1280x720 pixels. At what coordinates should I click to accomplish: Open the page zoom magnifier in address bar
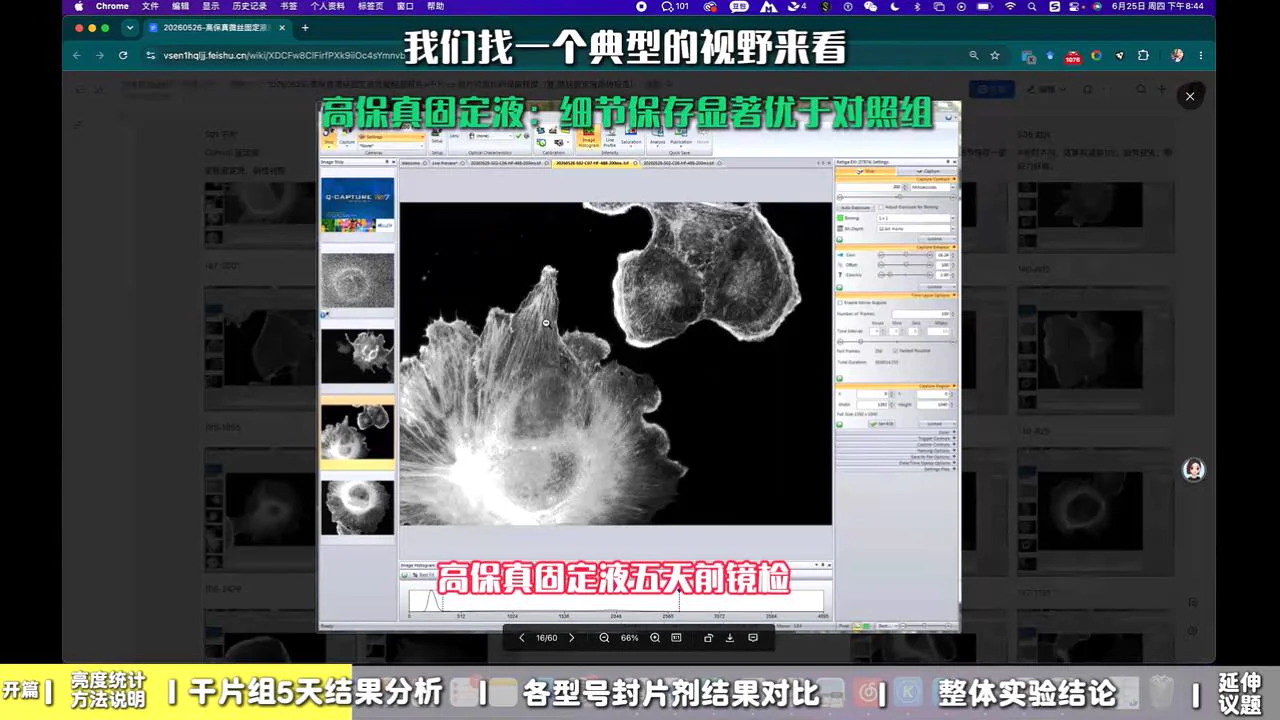(974, 56)
